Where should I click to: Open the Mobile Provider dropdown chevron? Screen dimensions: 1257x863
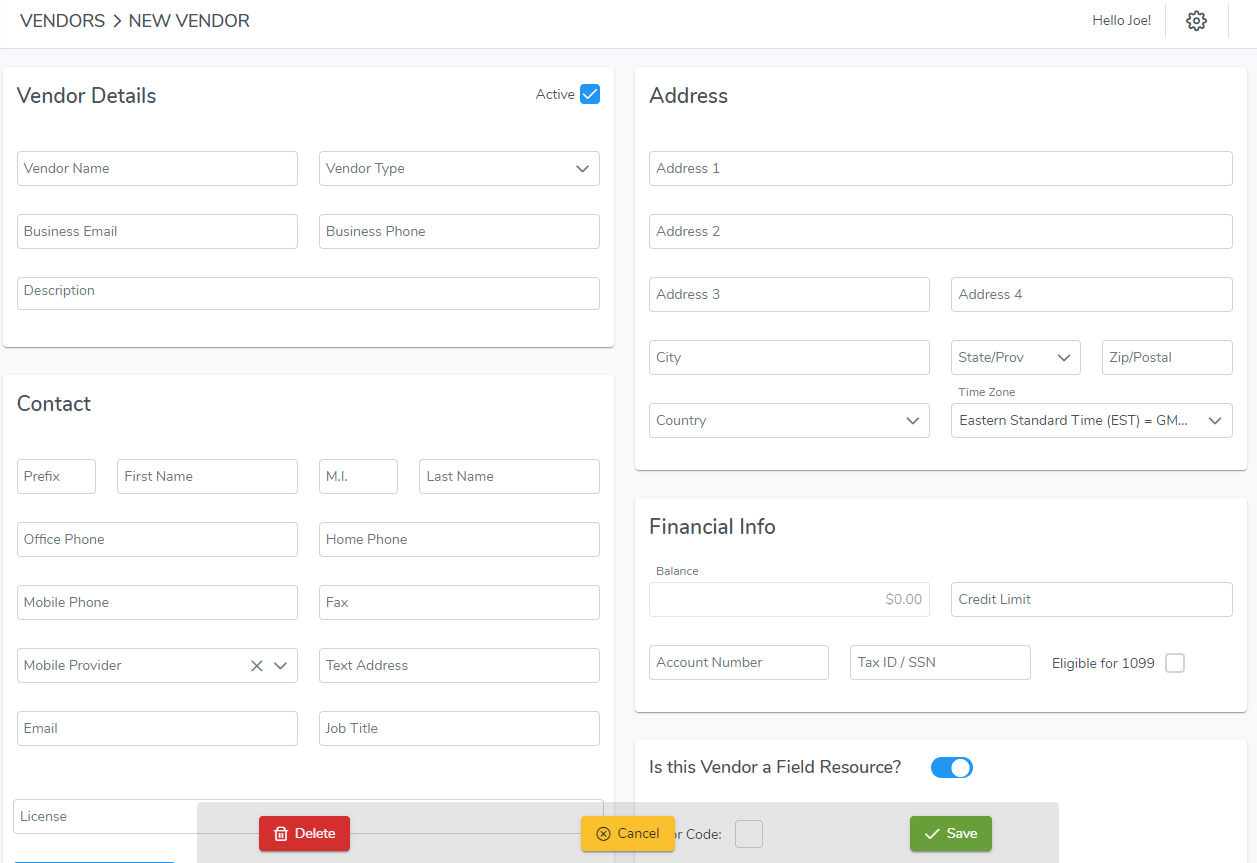(281, 665)
